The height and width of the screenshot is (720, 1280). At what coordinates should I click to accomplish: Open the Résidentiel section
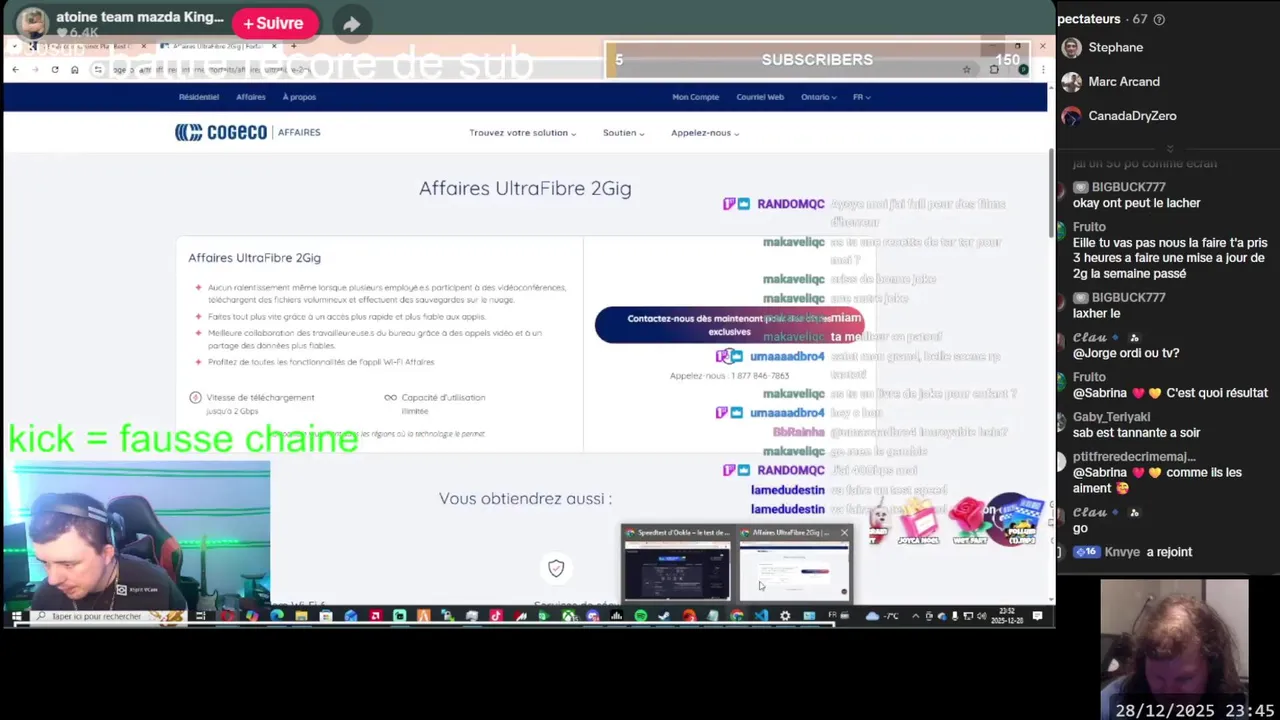coord(198,97)
